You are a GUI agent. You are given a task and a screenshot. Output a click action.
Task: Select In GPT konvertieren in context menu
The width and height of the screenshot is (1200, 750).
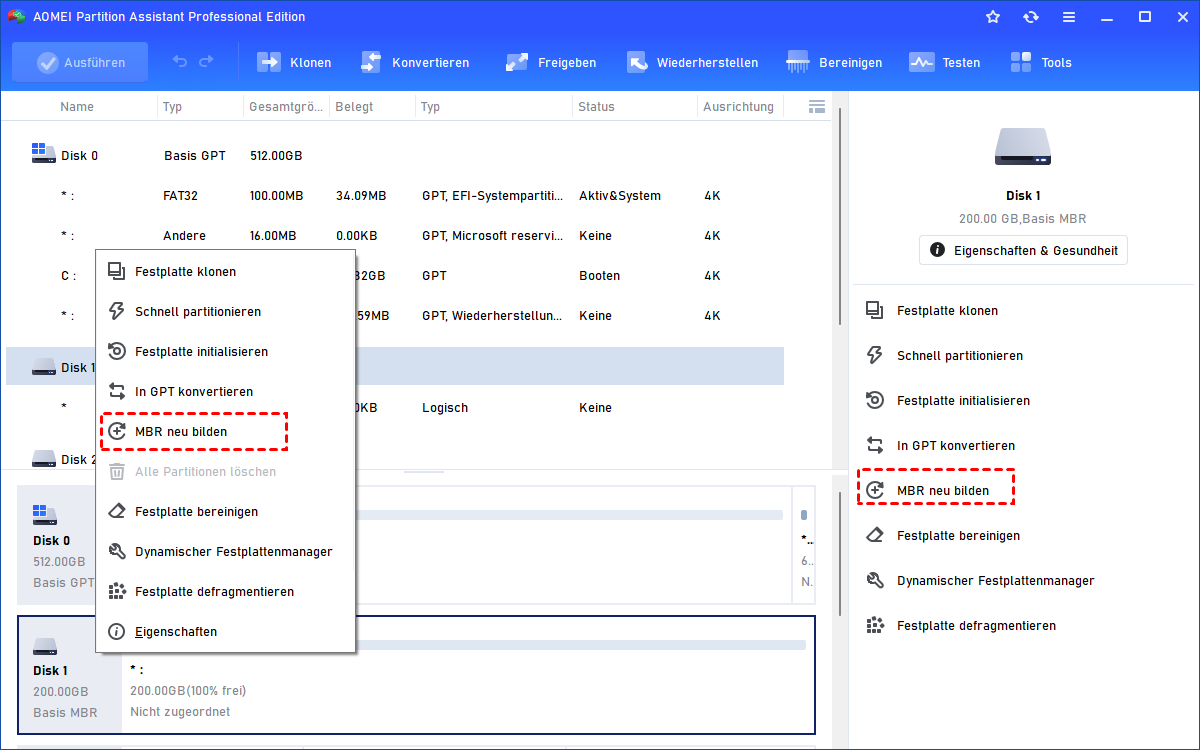click(225, 391)
